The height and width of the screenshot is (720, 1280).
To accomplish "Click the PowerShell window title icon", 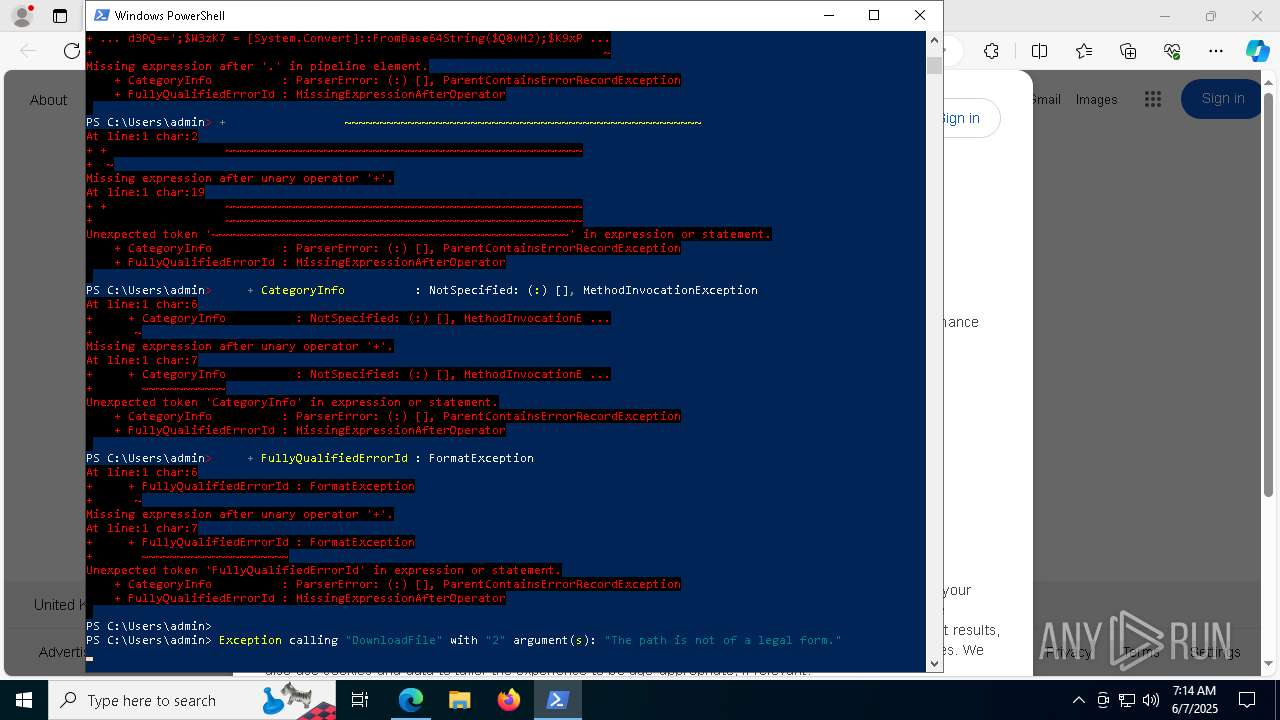I will [102, 15].
